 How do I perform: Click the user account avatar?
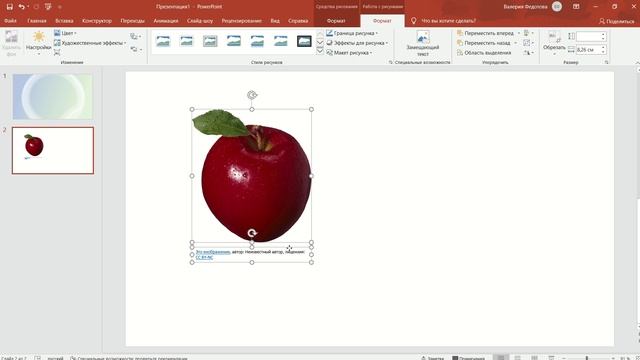tap(557, 7)
